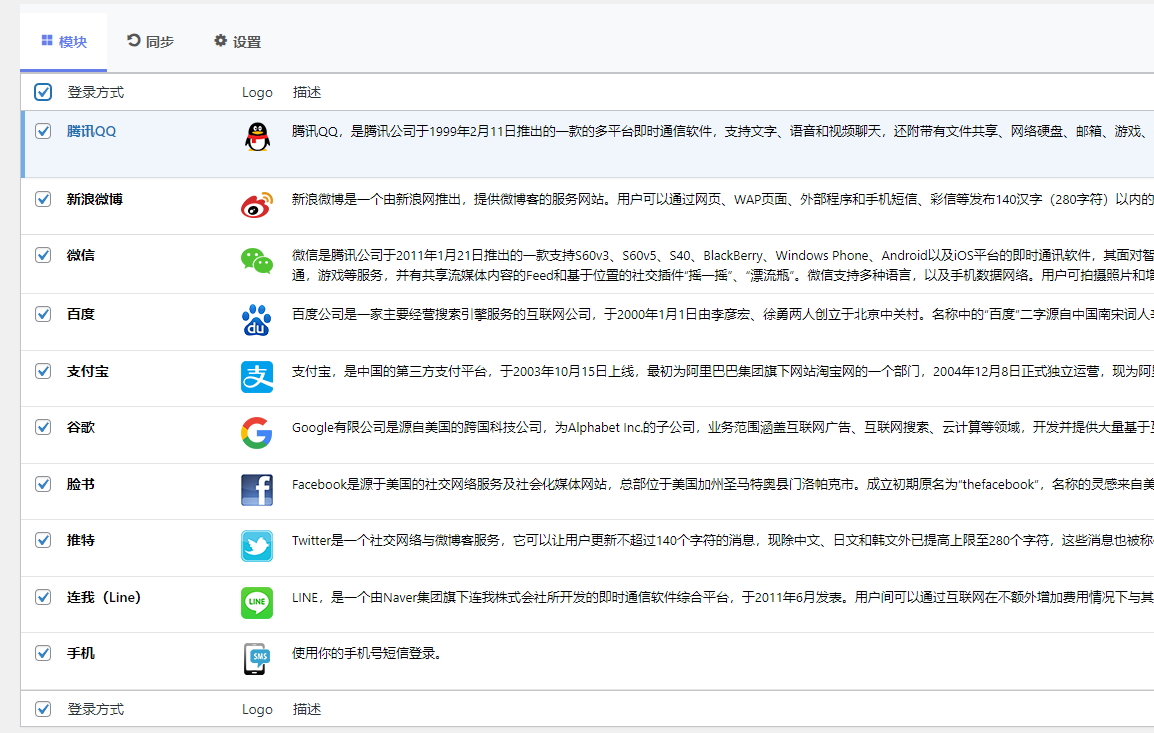Click the green LINE logo icon
1154x733 pixels.
(x=257, y=603)
